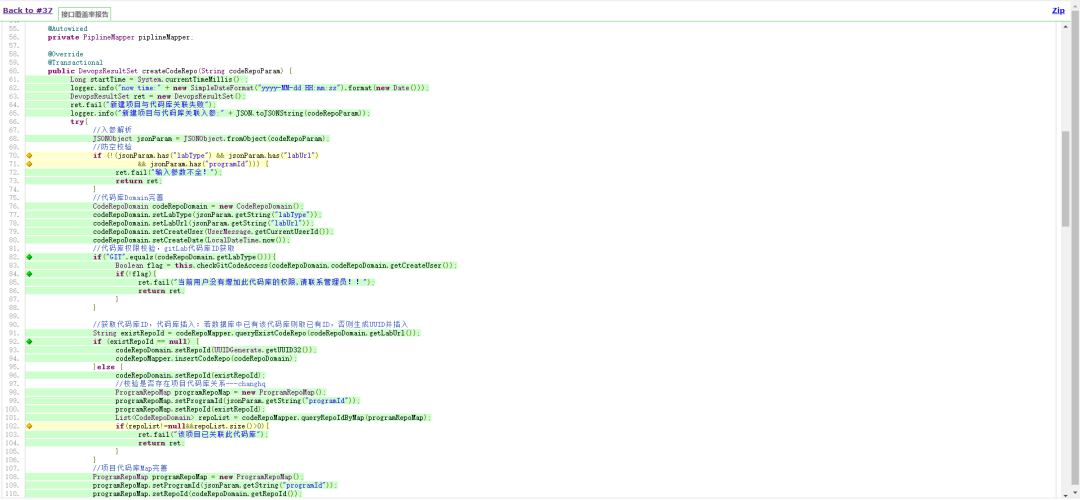The height and width of the screenshot is (500, 1080).
Task: Click 'codeRepoMapper.insertCodeRepo(codeRepoDomain)' line
Action: click(205, 358)
